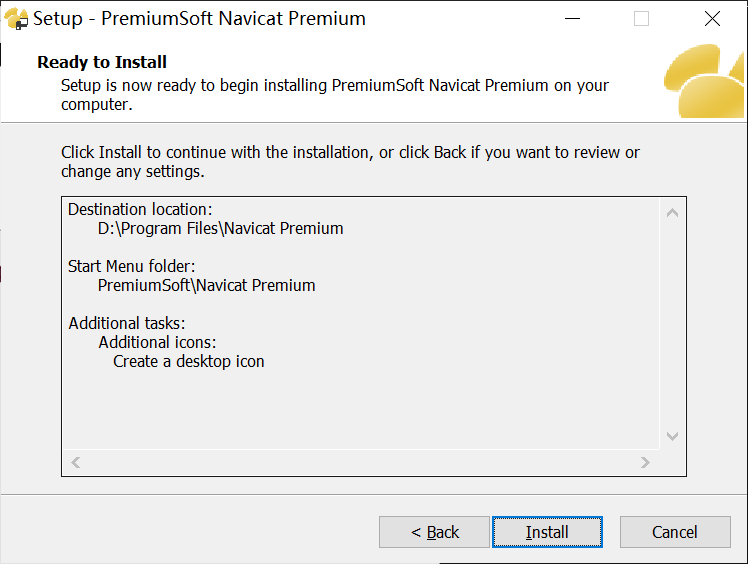Close the setup wizard window
This screenshot has height=564, width=748.
tap(712, 19)
